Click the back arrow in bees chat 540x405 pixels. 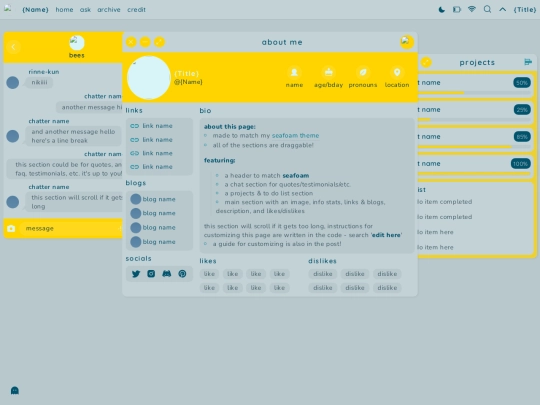coord(13,47)
